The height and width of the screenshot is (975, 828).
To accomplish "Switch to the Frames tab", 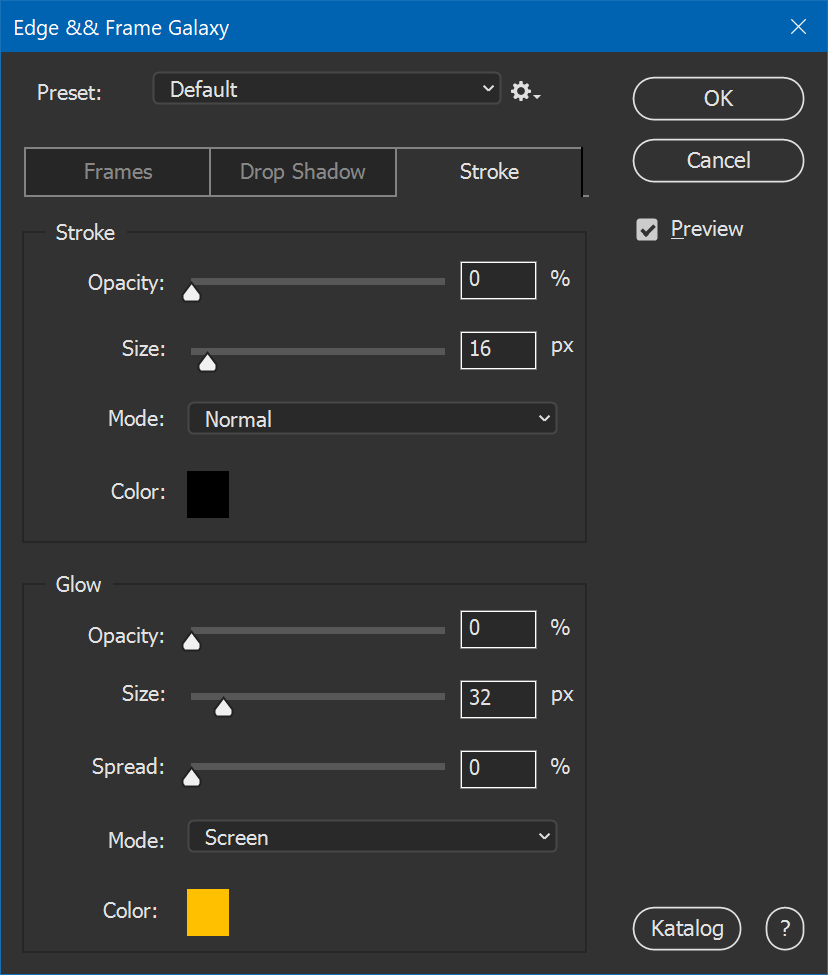I will [117, 172].
